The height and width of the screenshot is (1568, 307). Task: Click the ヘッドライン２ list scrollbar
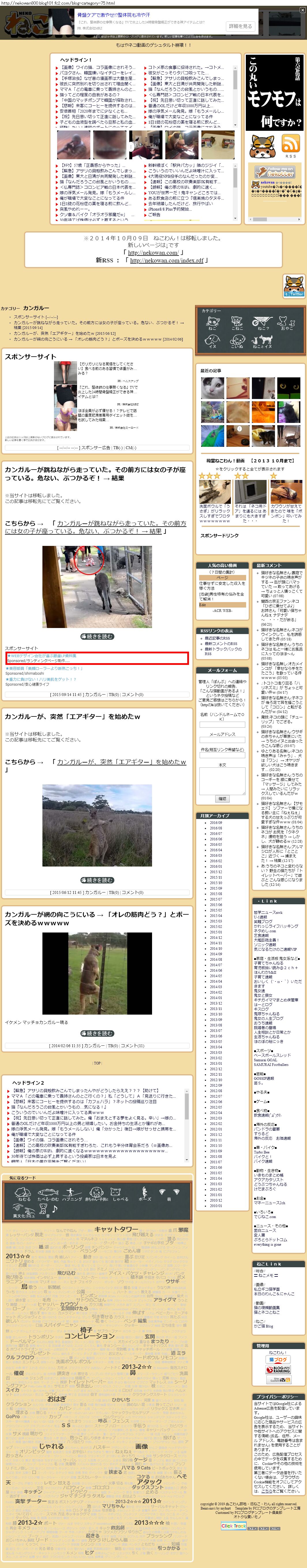point(186,1125)
